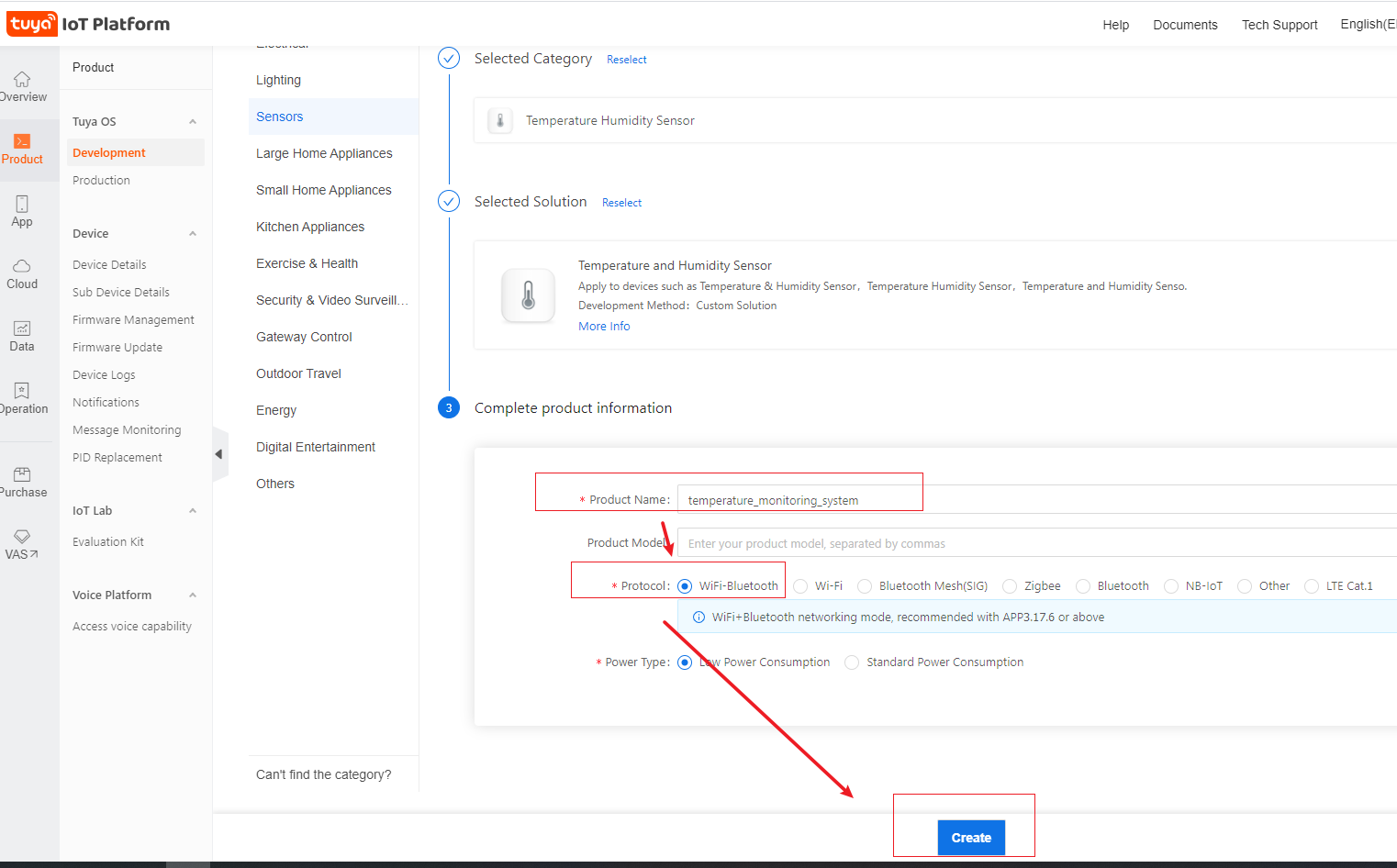Open Firmware Update menu item
This screenshot has width=1397, height=868.
pos(117,347)
